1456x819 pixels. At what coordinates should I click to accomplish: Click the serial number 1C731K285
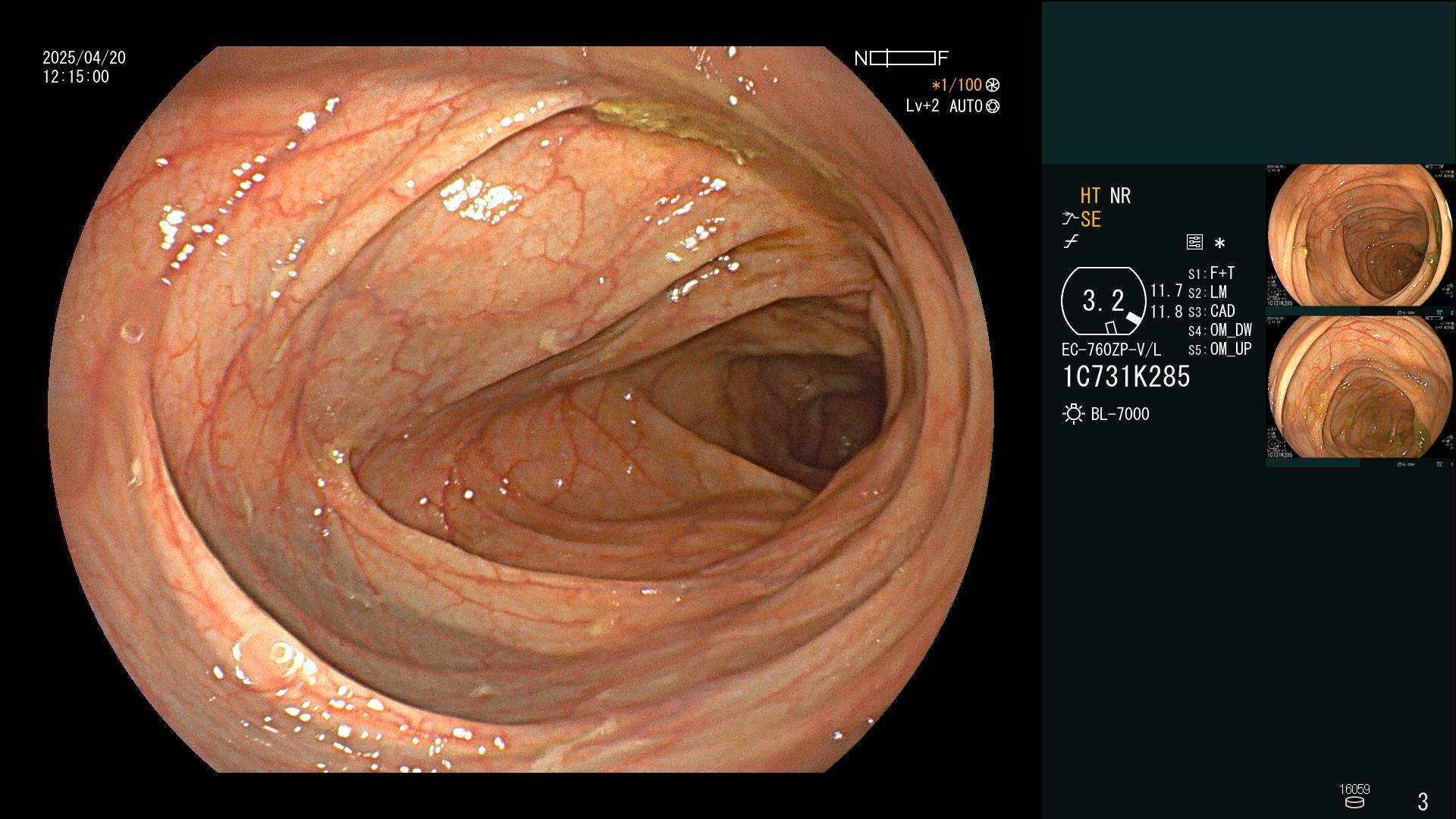(x=1126, y=376)
